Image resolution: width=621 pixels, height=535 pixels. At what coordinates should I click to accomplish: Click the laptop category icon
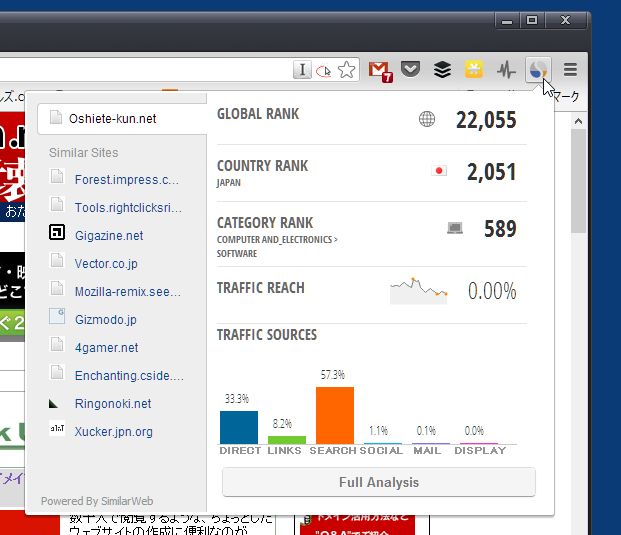(x=455, y=228)
